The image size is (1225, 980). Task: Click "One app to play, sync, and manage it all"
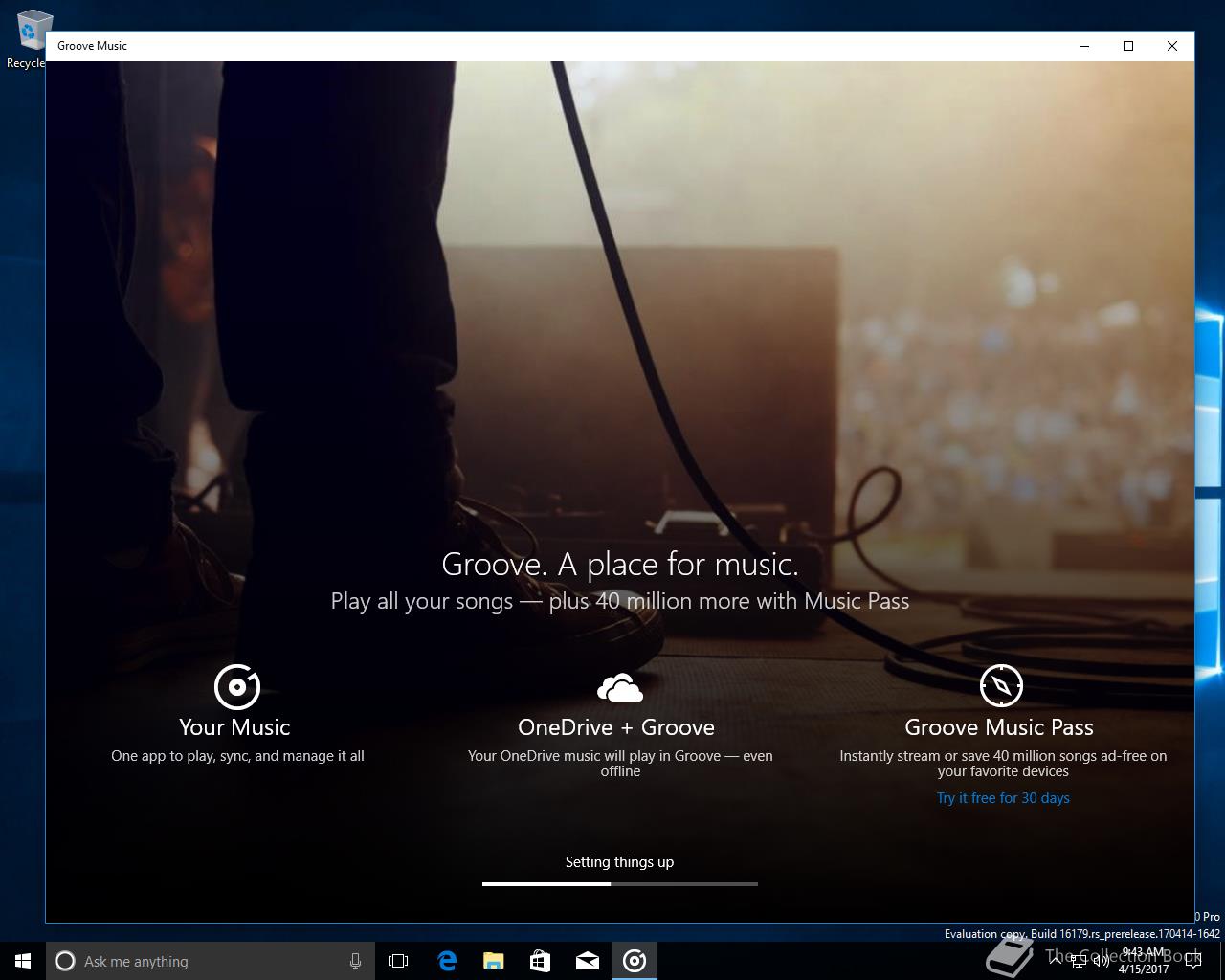coord(237,756)
